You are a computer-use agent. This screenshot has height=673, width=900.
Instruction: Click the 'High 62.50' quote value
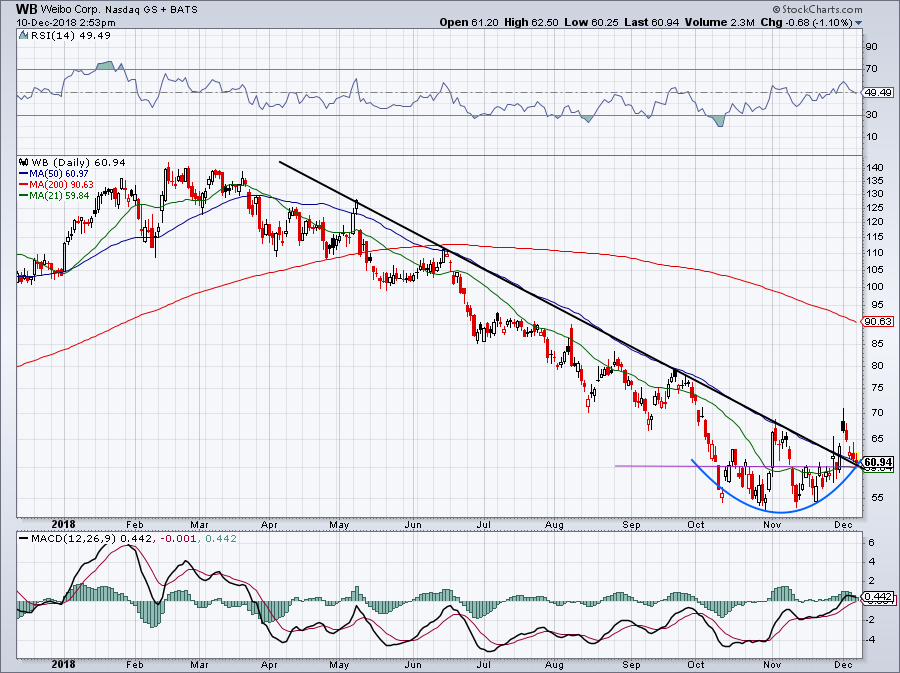(x=531, y=23)
